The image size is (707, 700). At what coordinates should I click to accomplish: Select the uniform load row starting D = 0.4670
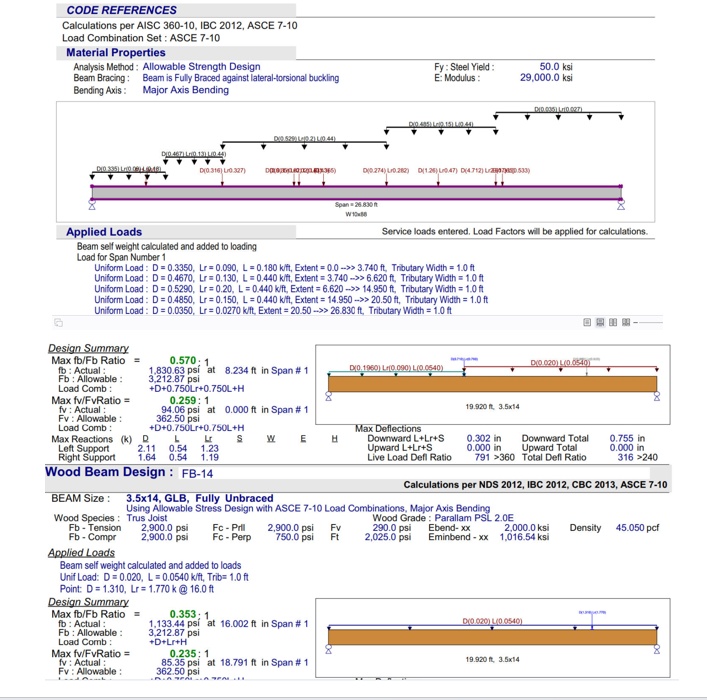click(289, 278)
